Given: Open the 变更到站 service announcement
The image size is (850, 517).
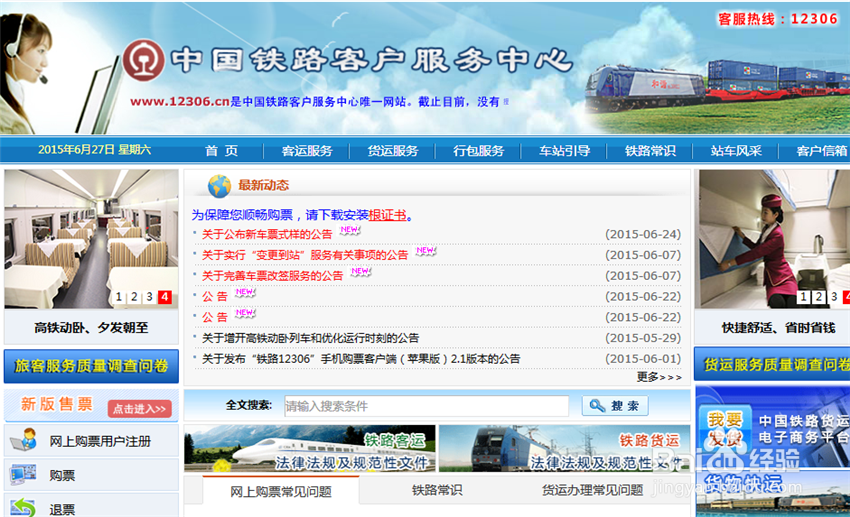Looking at the screenshot, I should (x=305, y=255).
